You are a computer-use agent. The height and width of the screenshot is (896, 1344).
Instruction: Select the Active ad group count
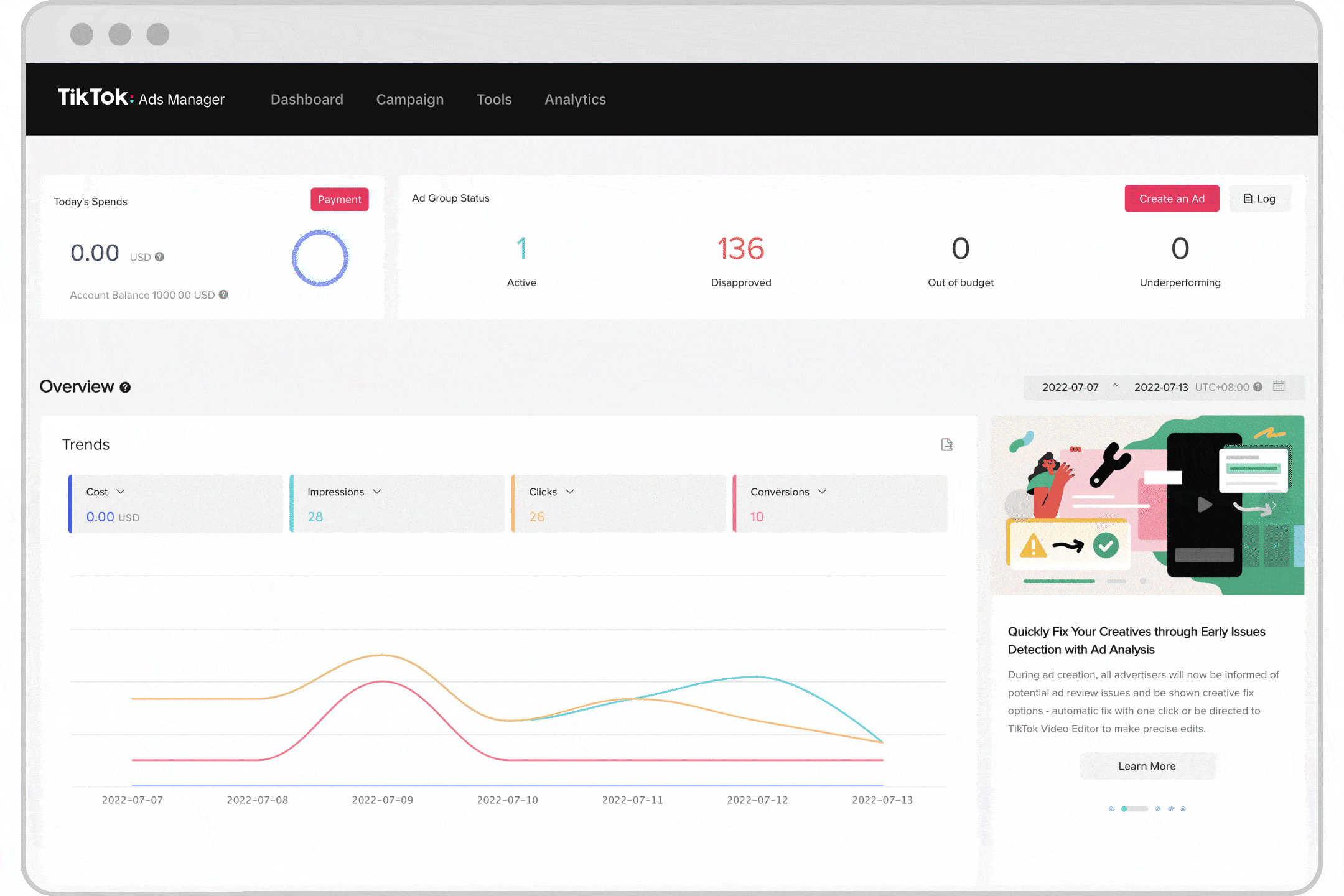(521, 248)
